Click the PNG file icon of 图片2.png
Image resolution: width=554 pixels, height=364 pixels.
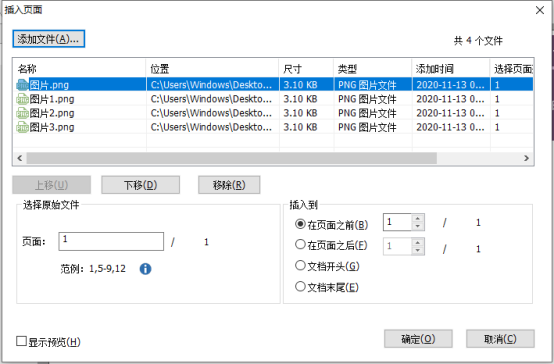pyautogui.click(x=22, y=113)
